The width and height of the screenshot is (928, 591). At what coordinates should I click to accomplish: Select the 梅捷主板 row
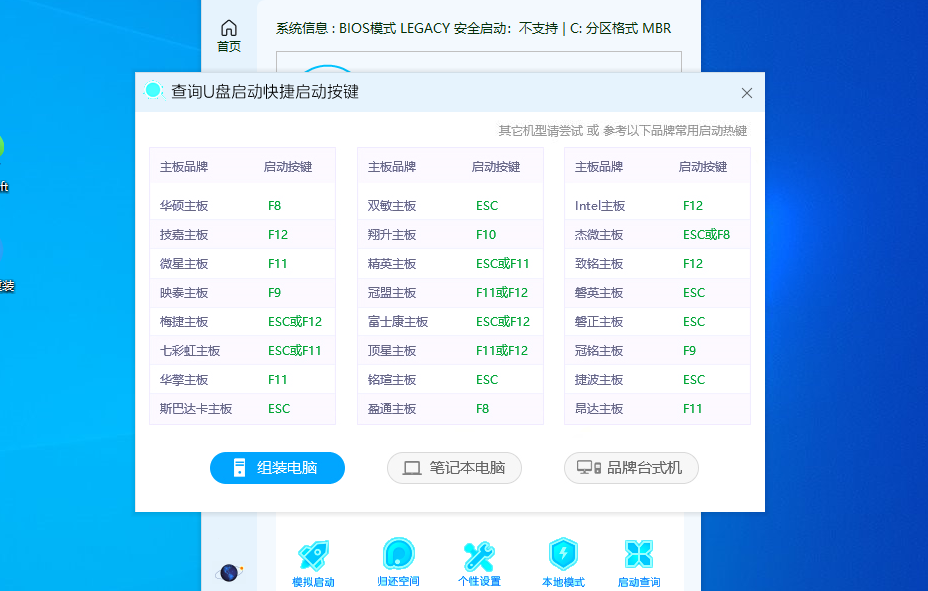[243, 321]
